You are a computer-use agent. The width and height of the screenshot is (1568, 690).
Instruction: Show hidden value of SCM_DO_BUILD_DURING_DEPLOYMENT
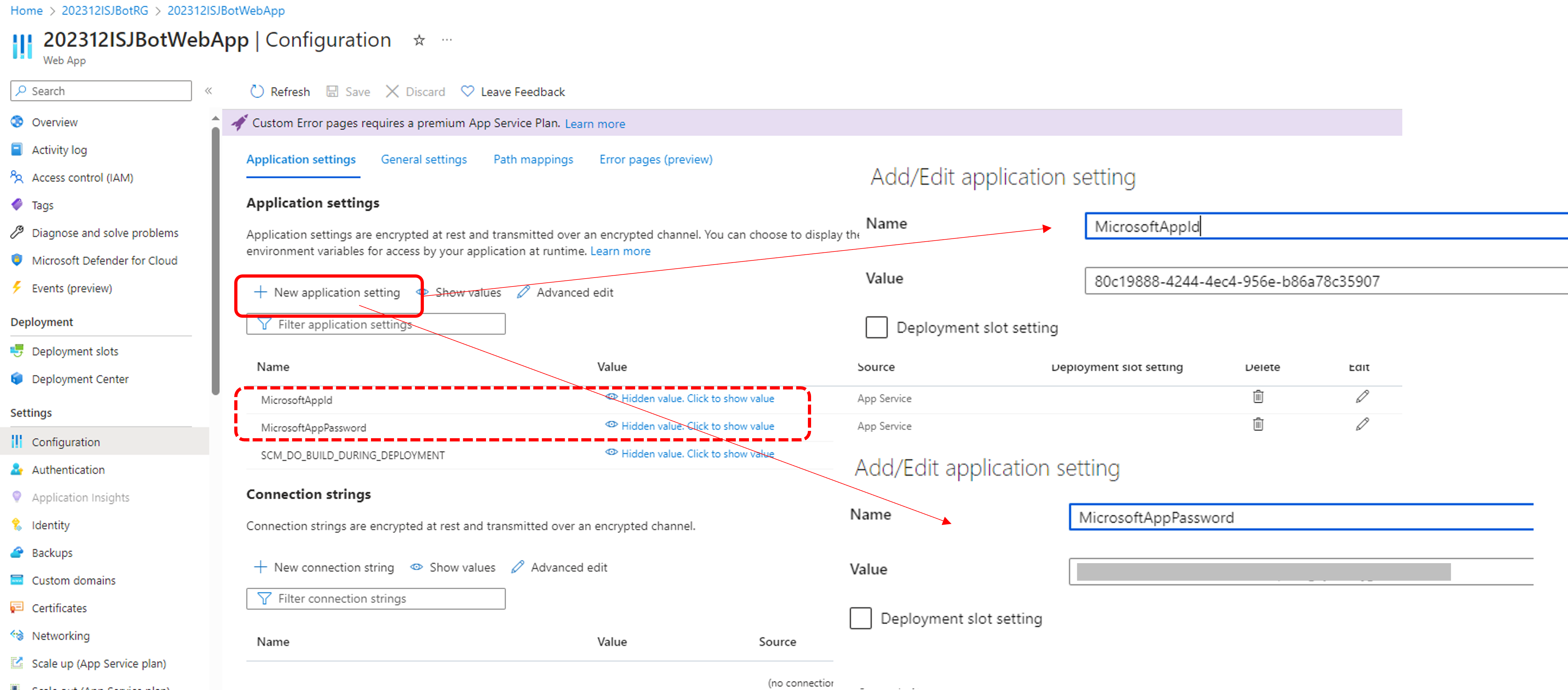tap(697, 454)
